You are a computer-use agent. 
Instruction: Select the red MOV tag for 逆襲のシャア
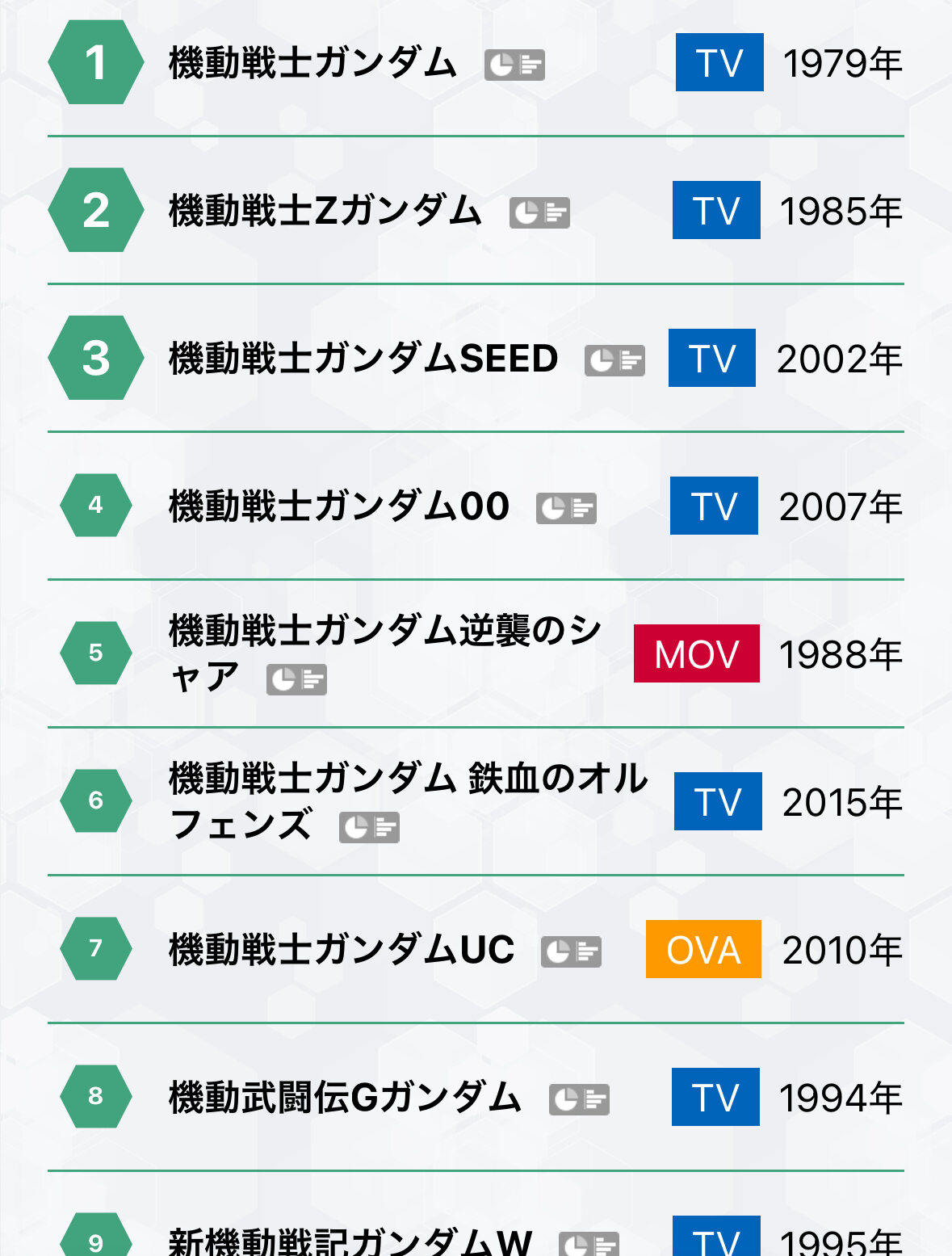coord(697,653)
